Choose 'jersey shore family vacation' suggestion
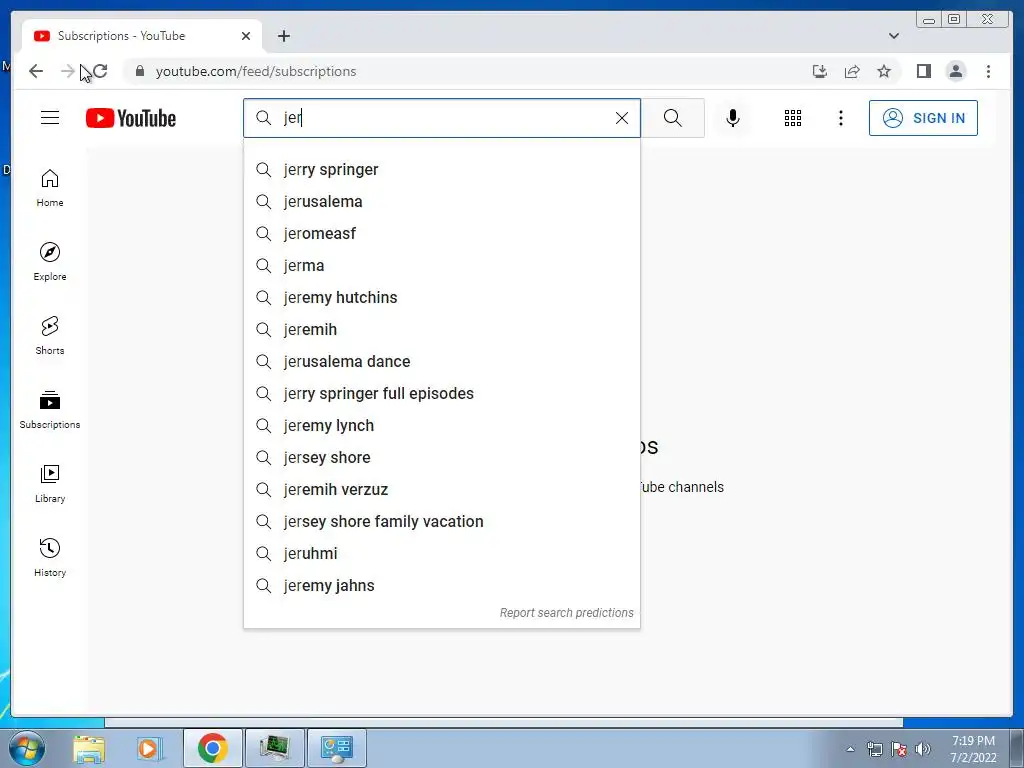Image resolution: width=1024 pixels, height=768 pixels. (x=441, y=522)
